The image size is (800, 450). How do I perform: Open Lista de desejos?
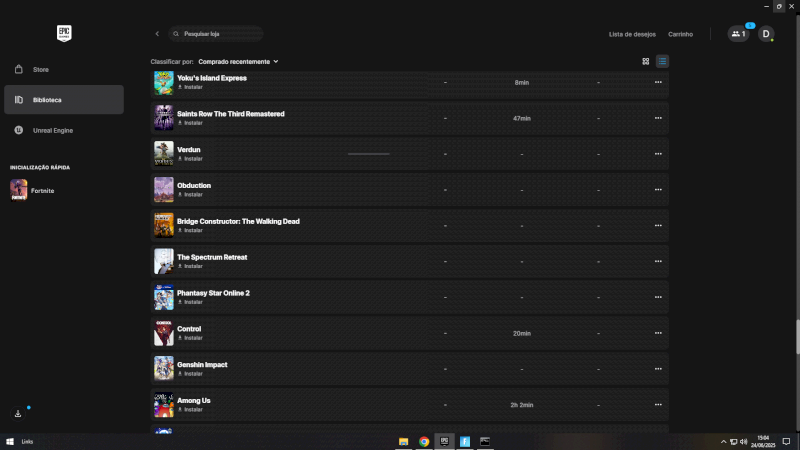click(x=632, y=34)
